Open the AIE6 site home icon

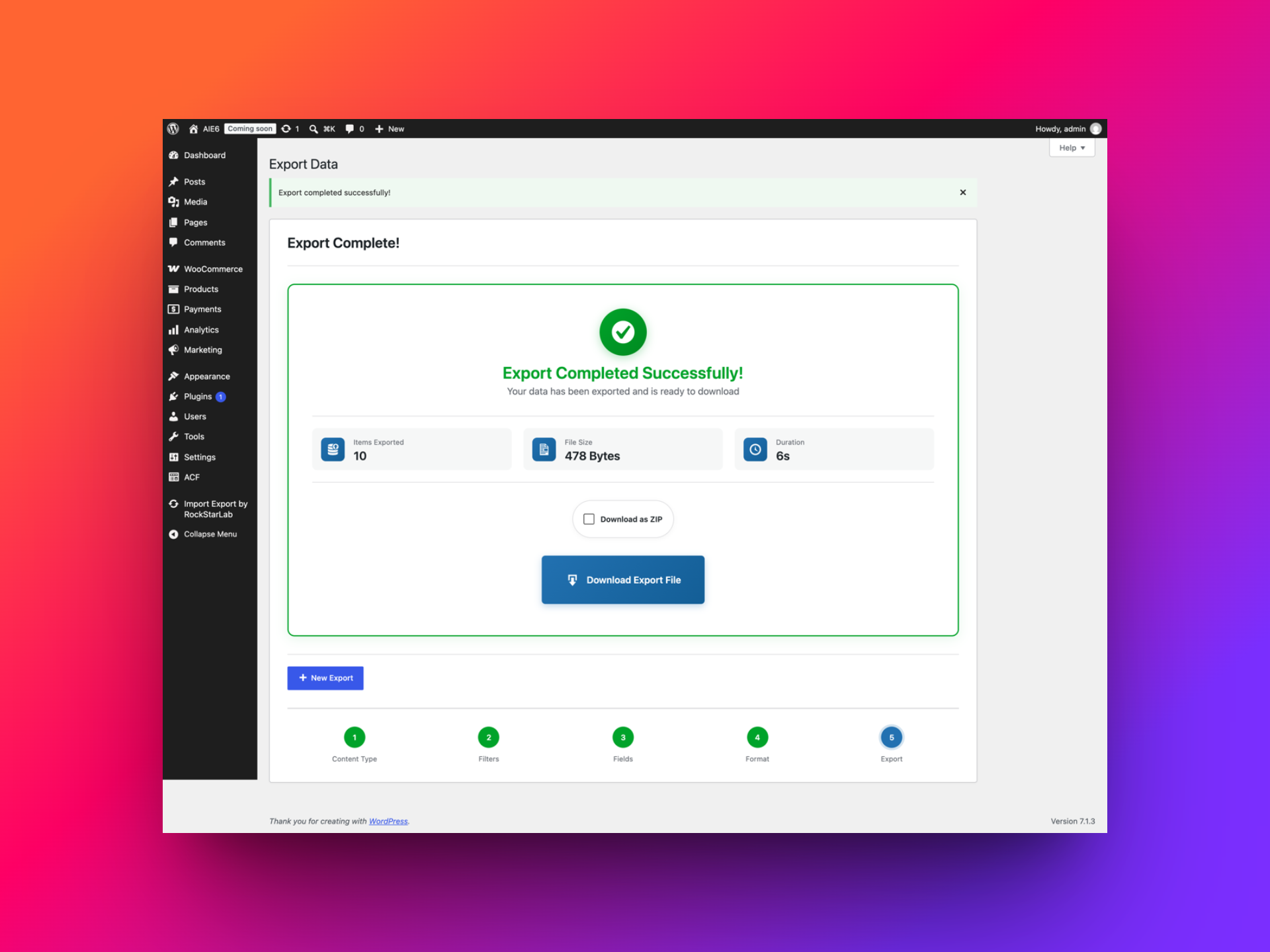pos(193,129)
